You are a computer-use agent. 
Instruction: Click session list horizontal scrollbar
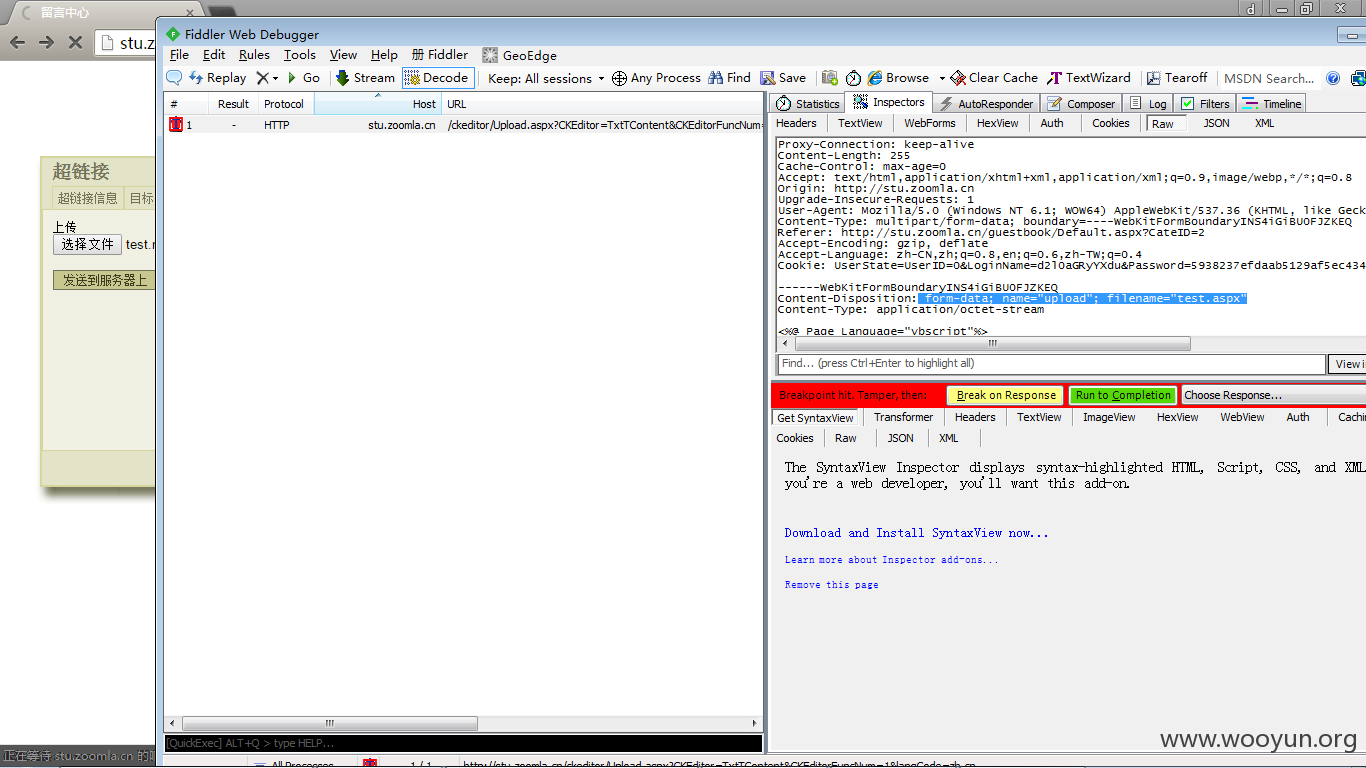pos(330,723)
